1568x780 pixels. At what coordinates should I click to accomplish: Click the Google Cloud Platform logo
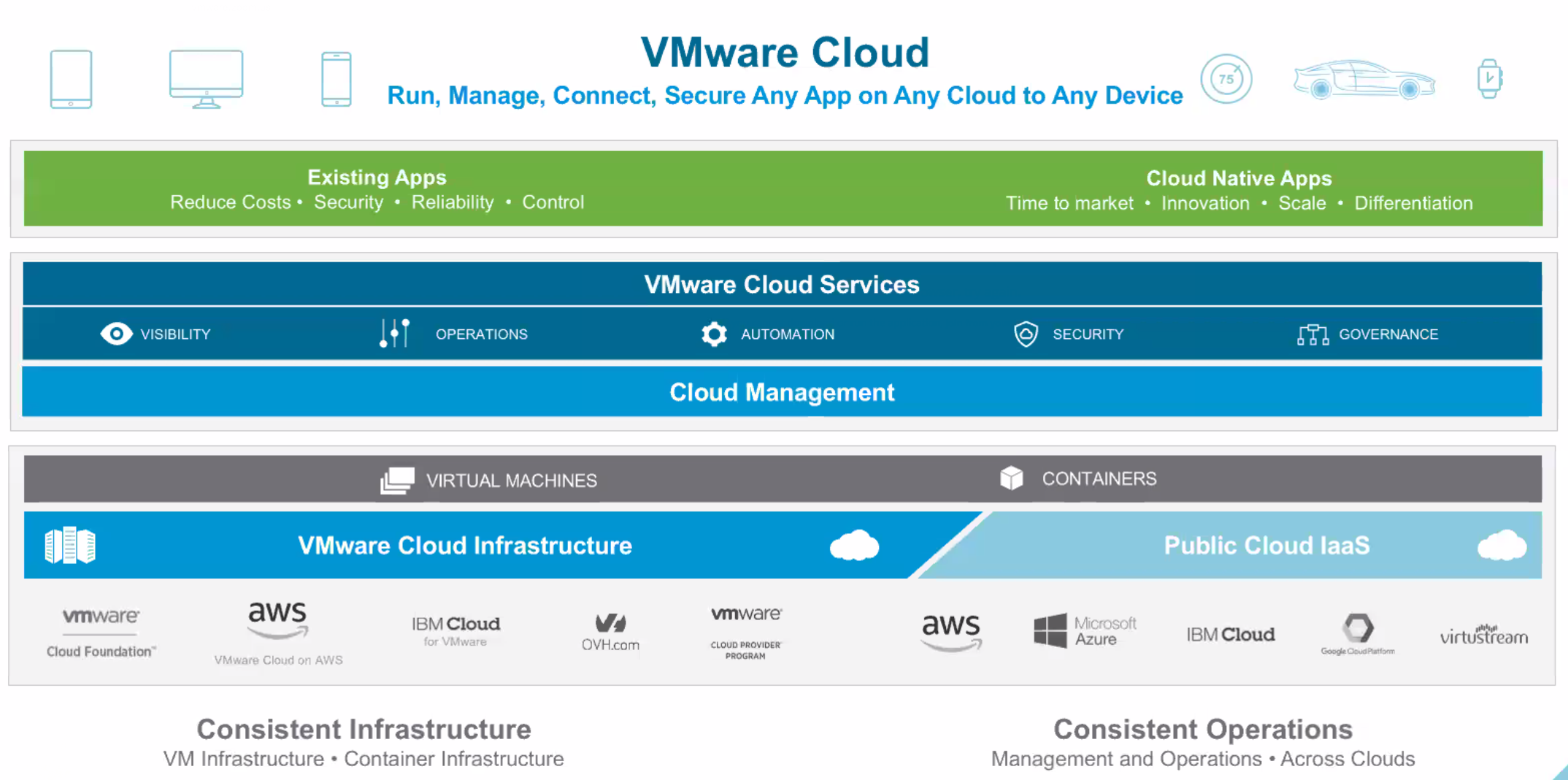(x=1358, y=634)
